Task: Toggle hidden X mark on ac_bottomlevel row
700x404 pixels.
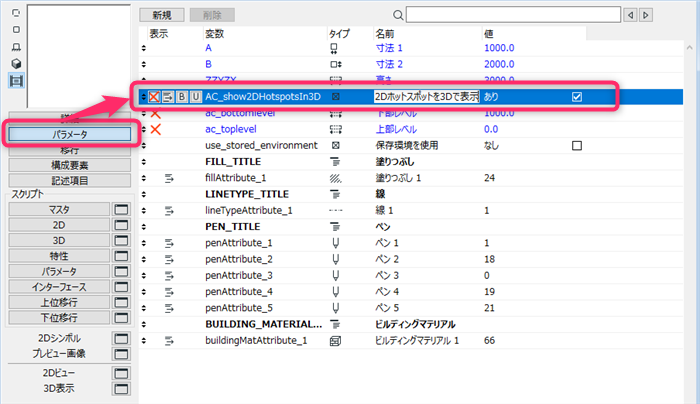Action: pos(156,114)
